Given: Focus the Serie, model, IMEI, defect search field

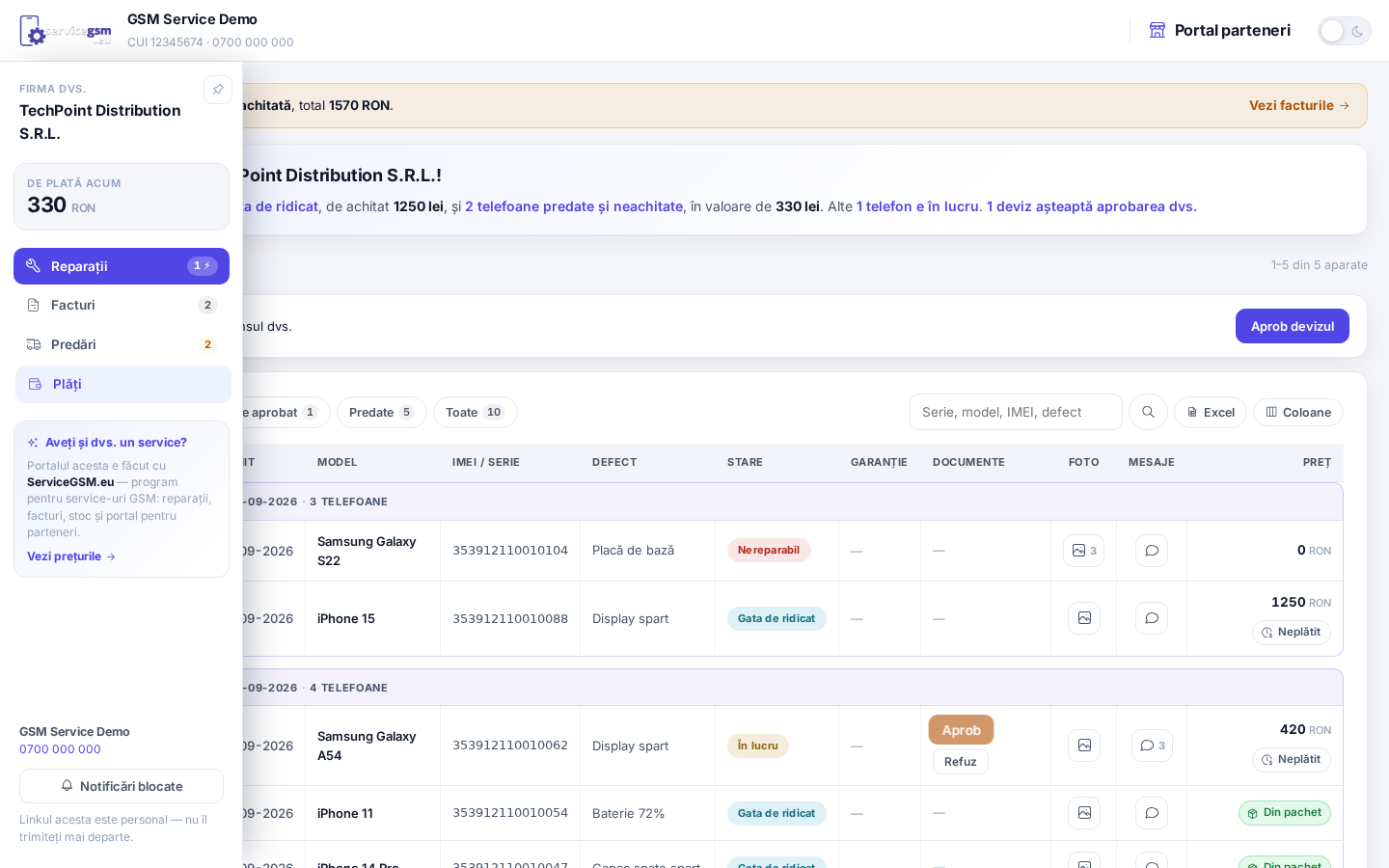Looking at the screenshot, I should (x=1016, y=412).
